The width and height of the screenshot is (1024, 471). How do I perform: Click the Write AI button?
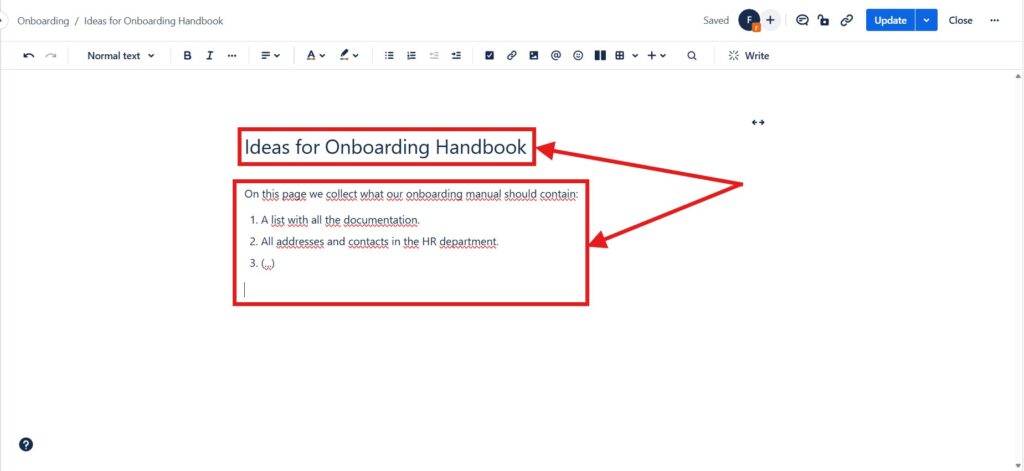tap(748, 56)
